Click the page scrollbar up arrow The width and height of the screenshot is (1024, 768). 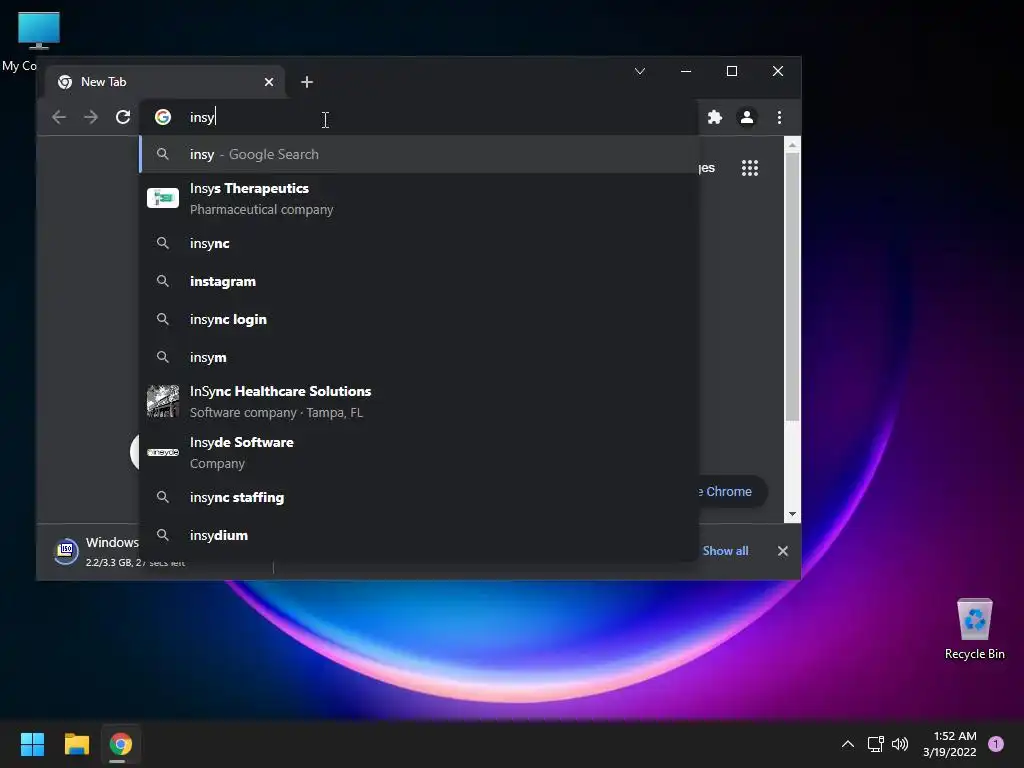792,145
